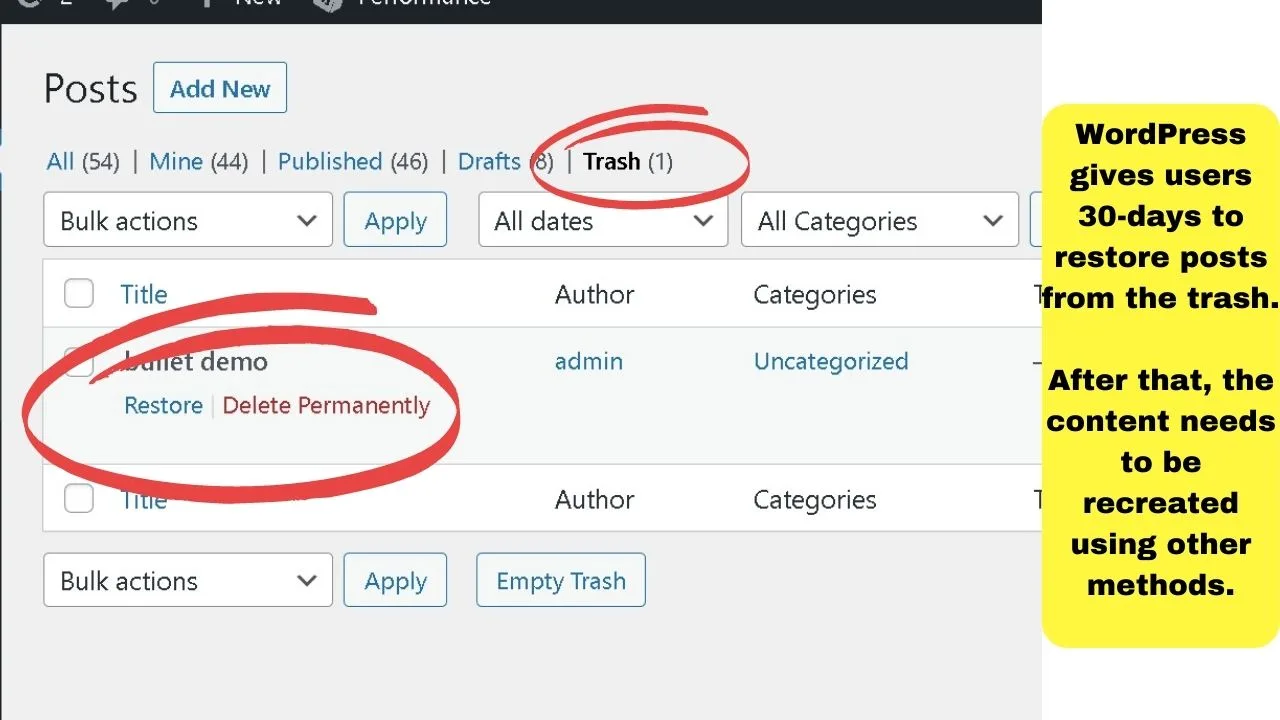Click Delete Permanently for bullet demo
This screenshot has height=720, width=1280.
326,405
